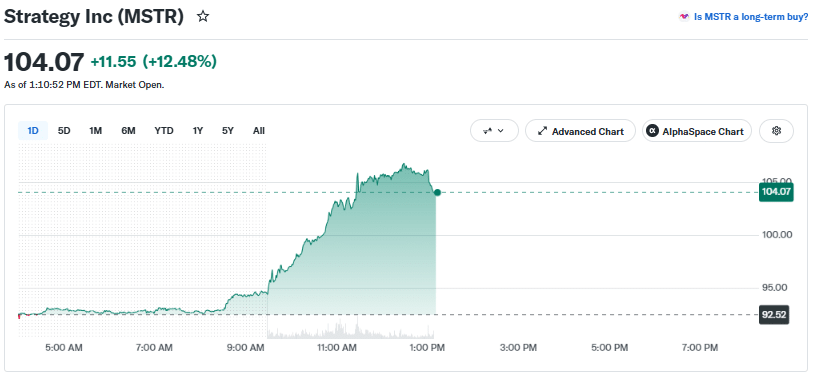Select the 5D time range tab
The width and height of the screenshot is (817, 373).
coord(64,131)
